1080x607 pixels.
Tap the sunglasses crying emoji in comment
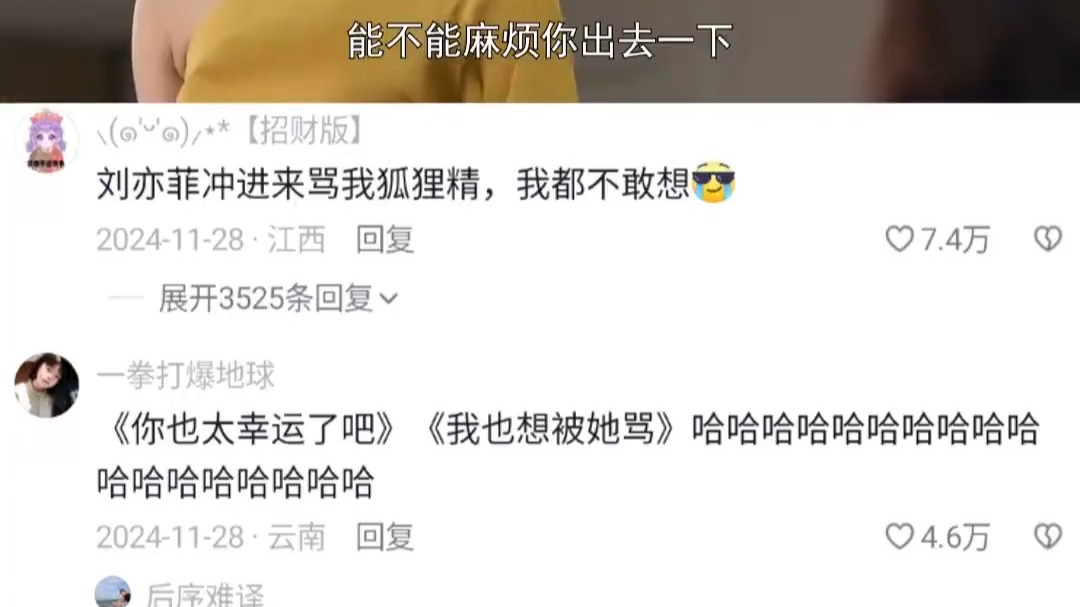714,183
